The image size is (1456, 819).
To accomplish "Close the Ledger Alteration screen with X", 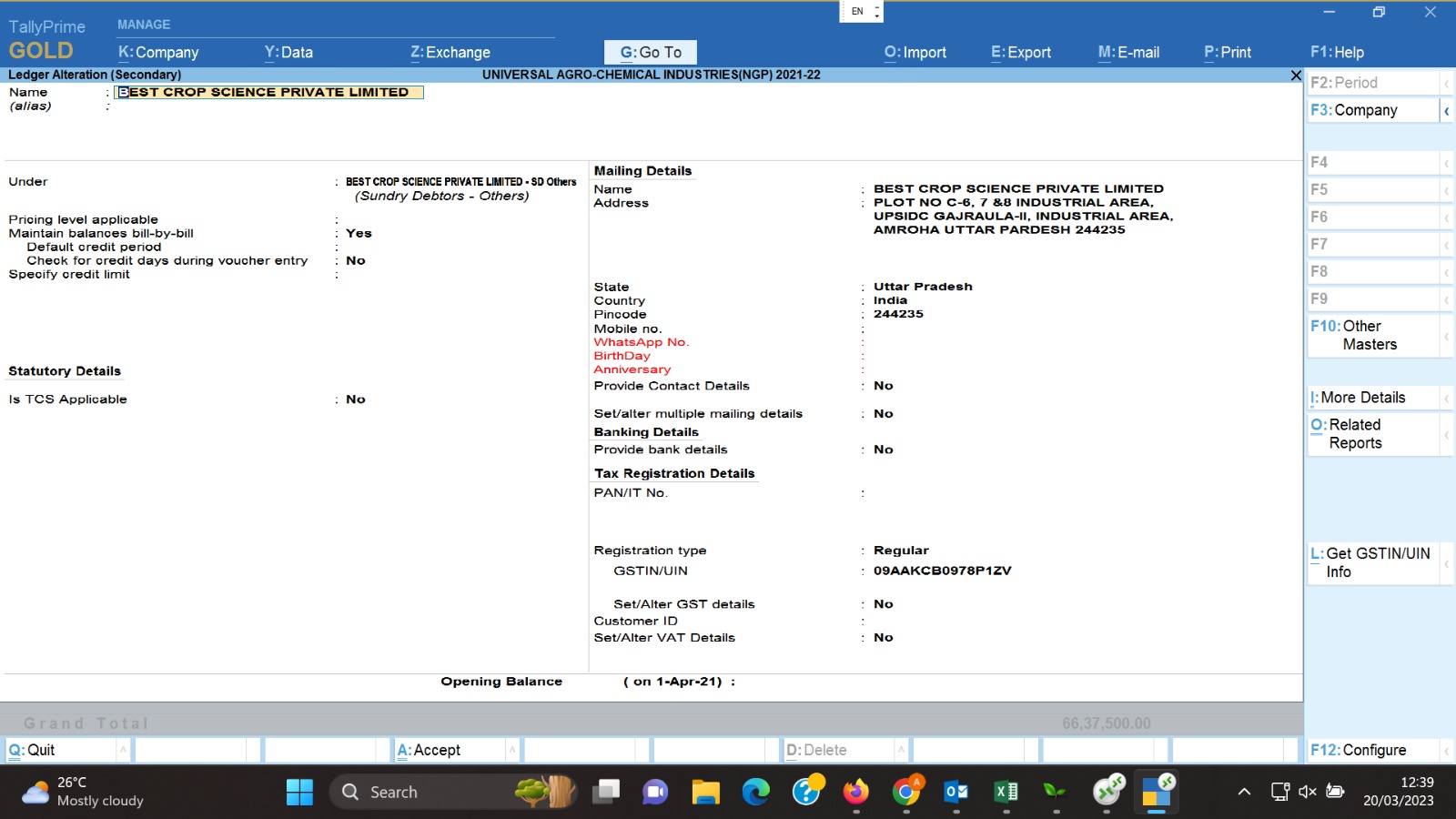I will [x=1296, y=76].
